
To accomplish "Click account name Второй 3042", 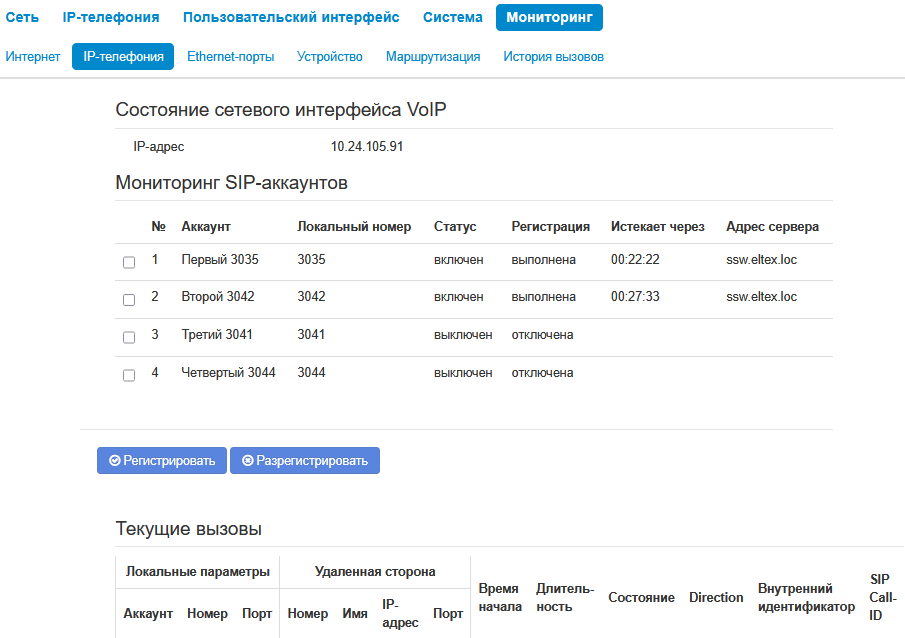I will point(218,297).
